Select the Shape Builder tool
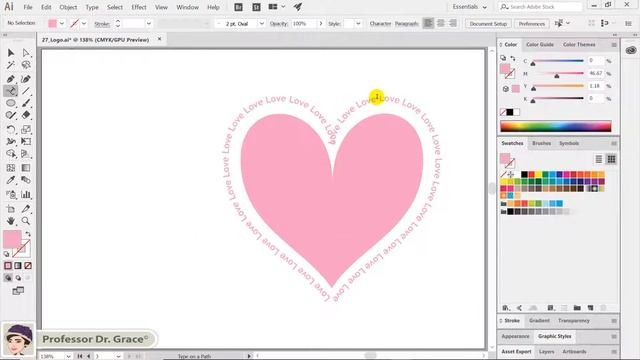This screenshot has height=360, width=640. 11,153
